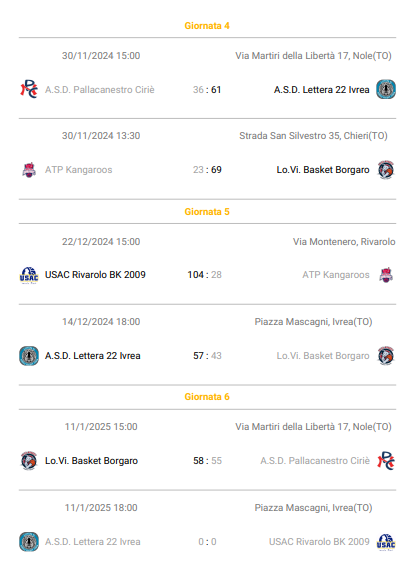This screenshot has height=566, width=416.
Task: Click venue Strada San Silvestro 35, Chieri
Action: 313,136
